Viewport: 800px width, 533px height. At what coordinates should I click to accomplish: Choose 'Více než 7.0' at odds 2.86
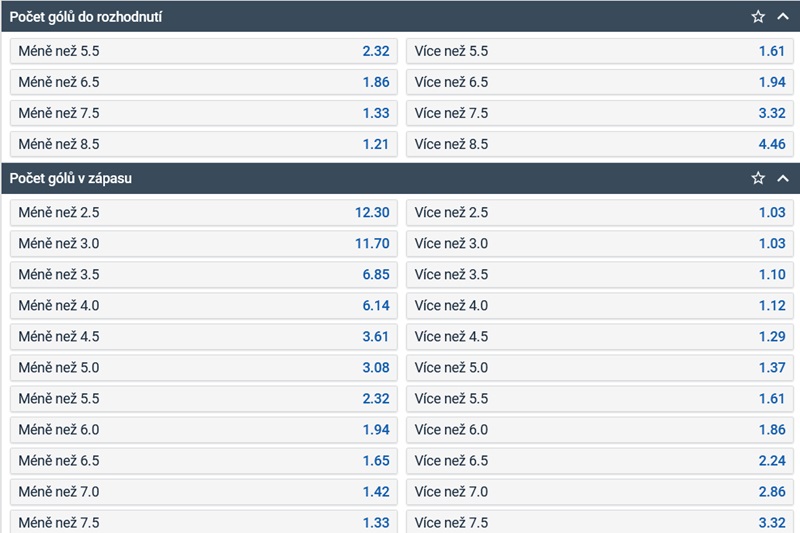click(x=600, y=491)
